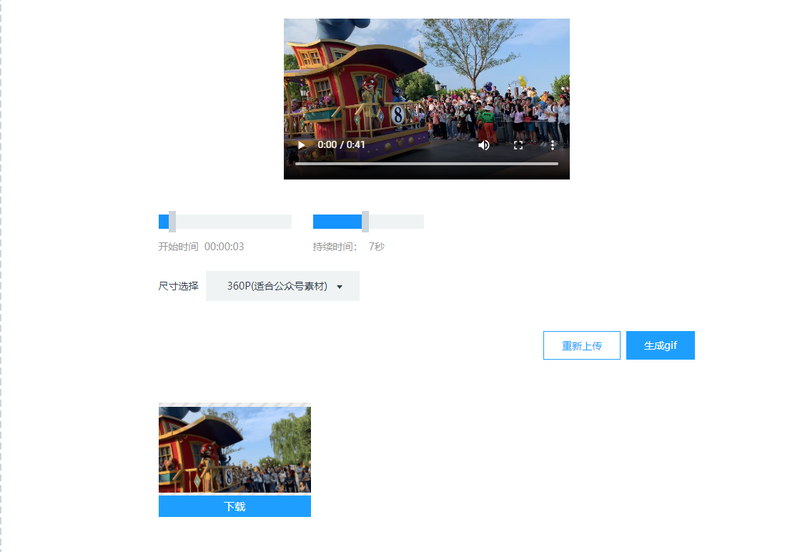Click the generated gif thumbnail
This screenshot has height=552, width=800.
click(x=235, y=449)
